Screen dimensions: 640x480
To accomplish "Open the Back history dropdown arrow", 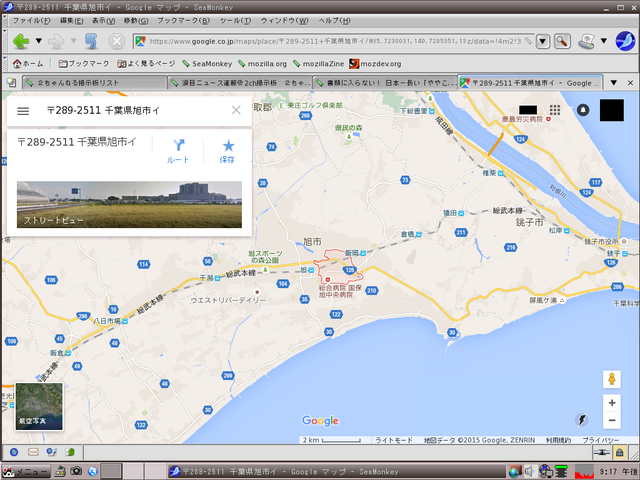I will tap(39, 41).
